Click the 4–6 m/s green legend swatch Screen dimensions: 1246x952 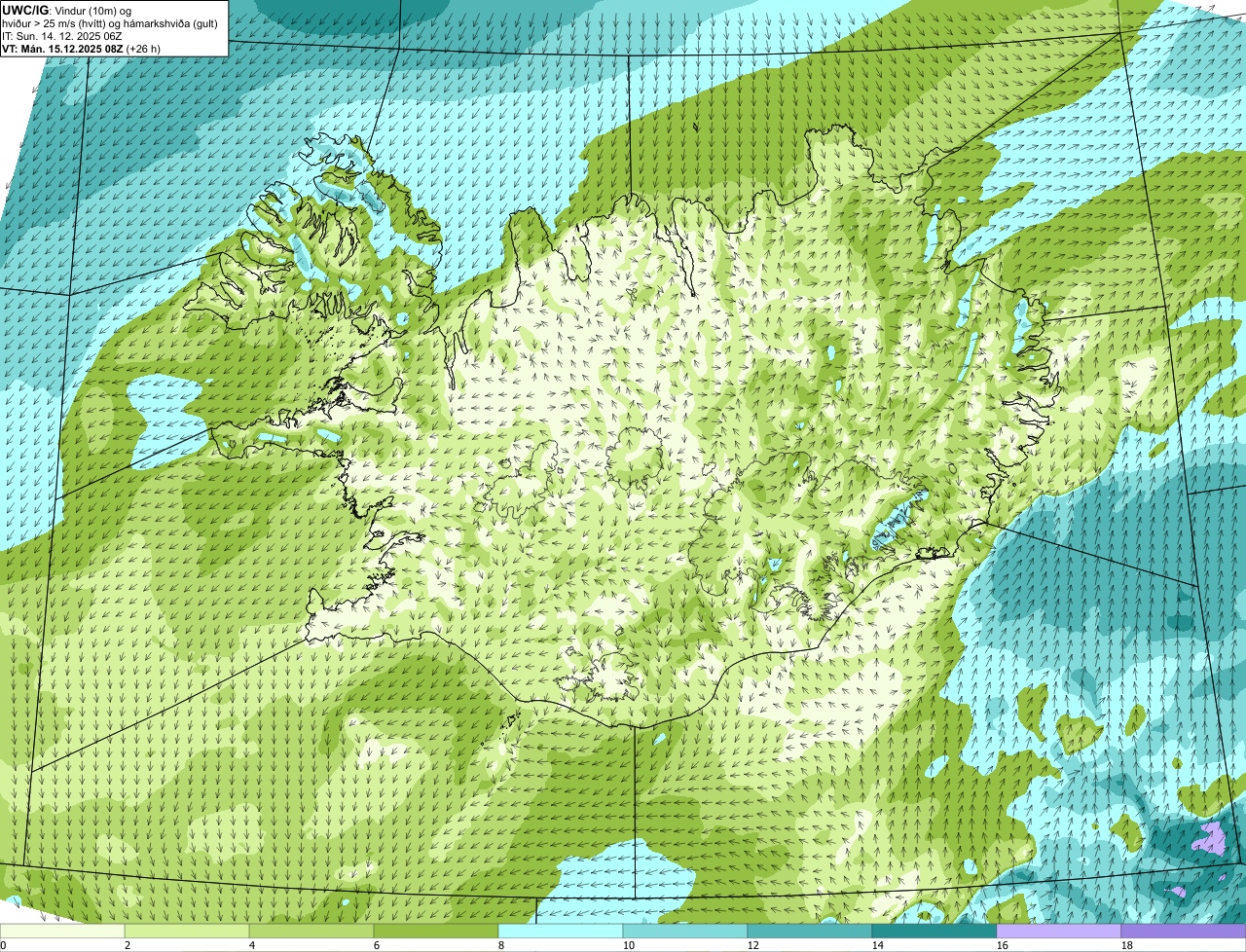311,932
